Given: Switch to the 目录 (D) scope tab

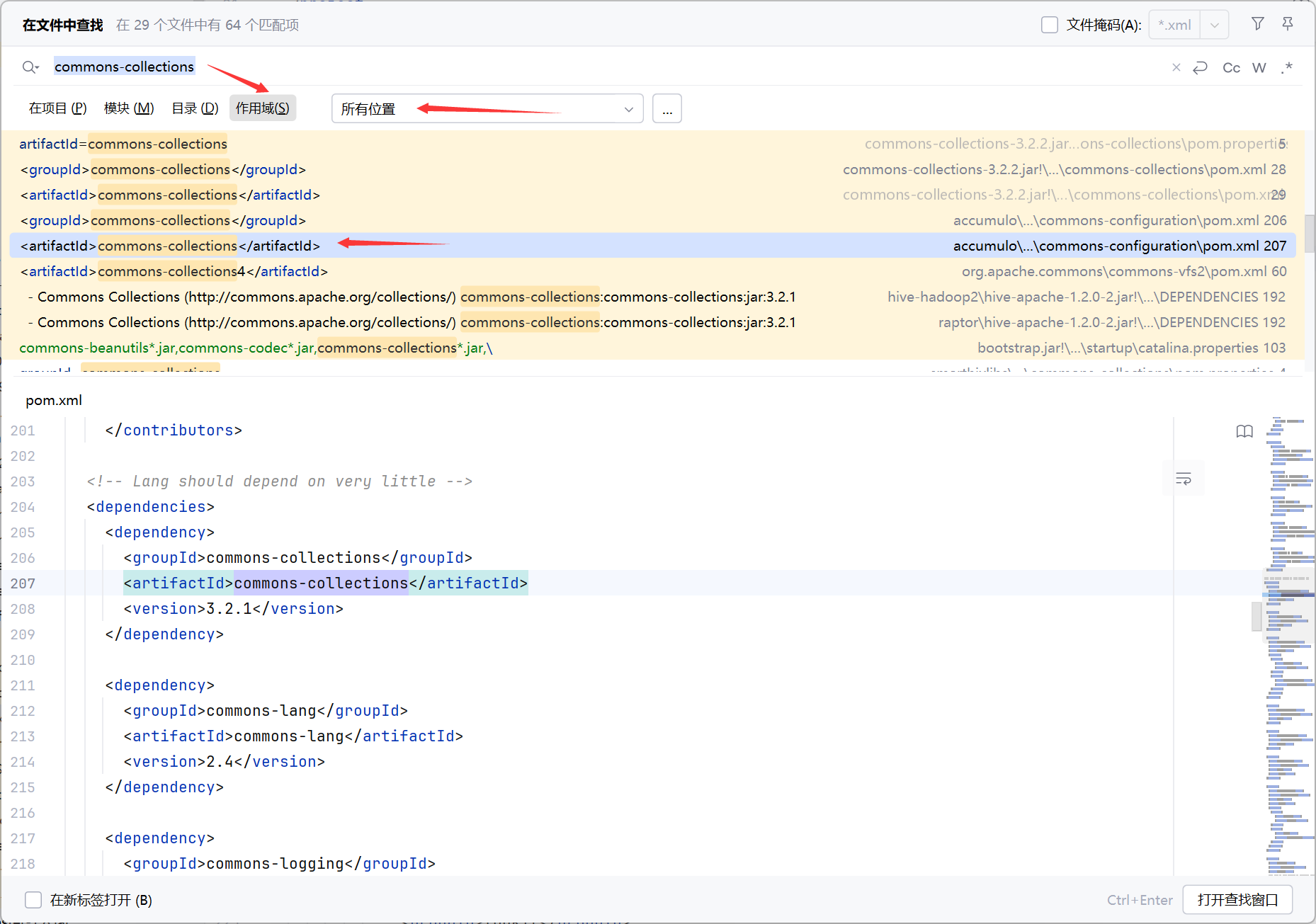Looking at the screenshot, I should (x=195, y=108).
